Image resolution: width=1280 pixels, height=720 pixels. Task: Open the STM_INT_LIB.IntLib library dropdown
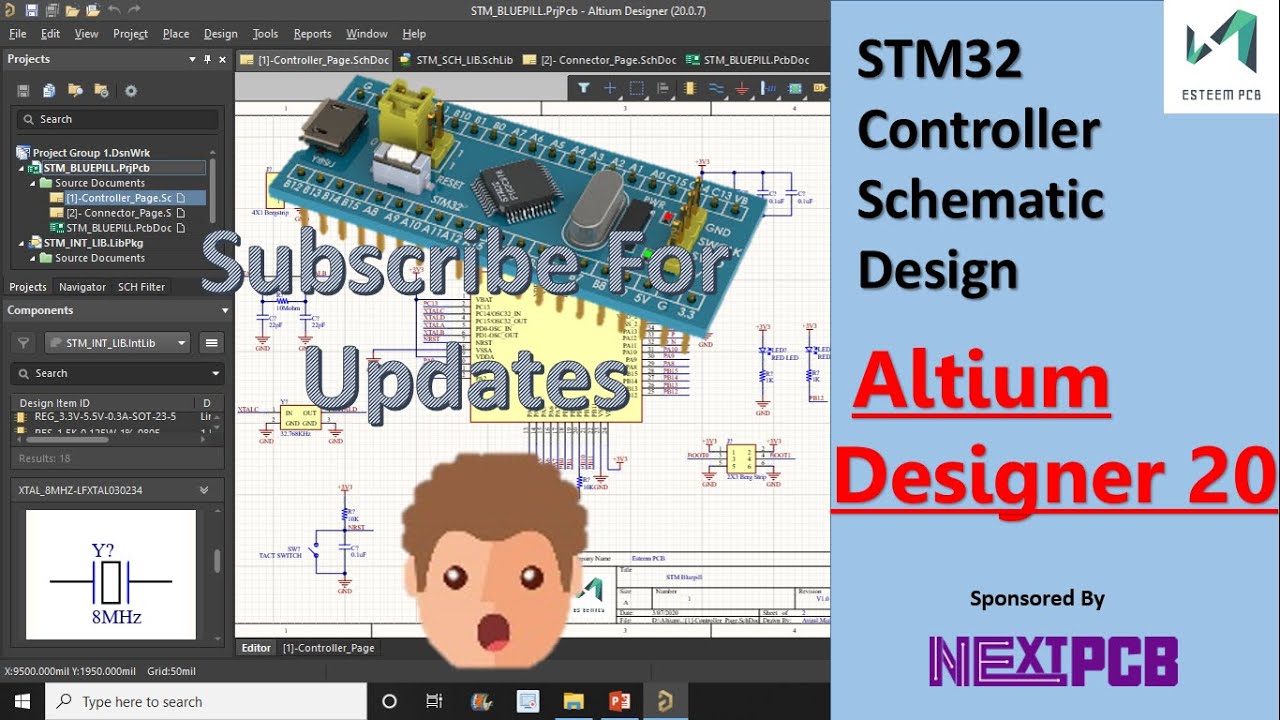click(118, 343)
